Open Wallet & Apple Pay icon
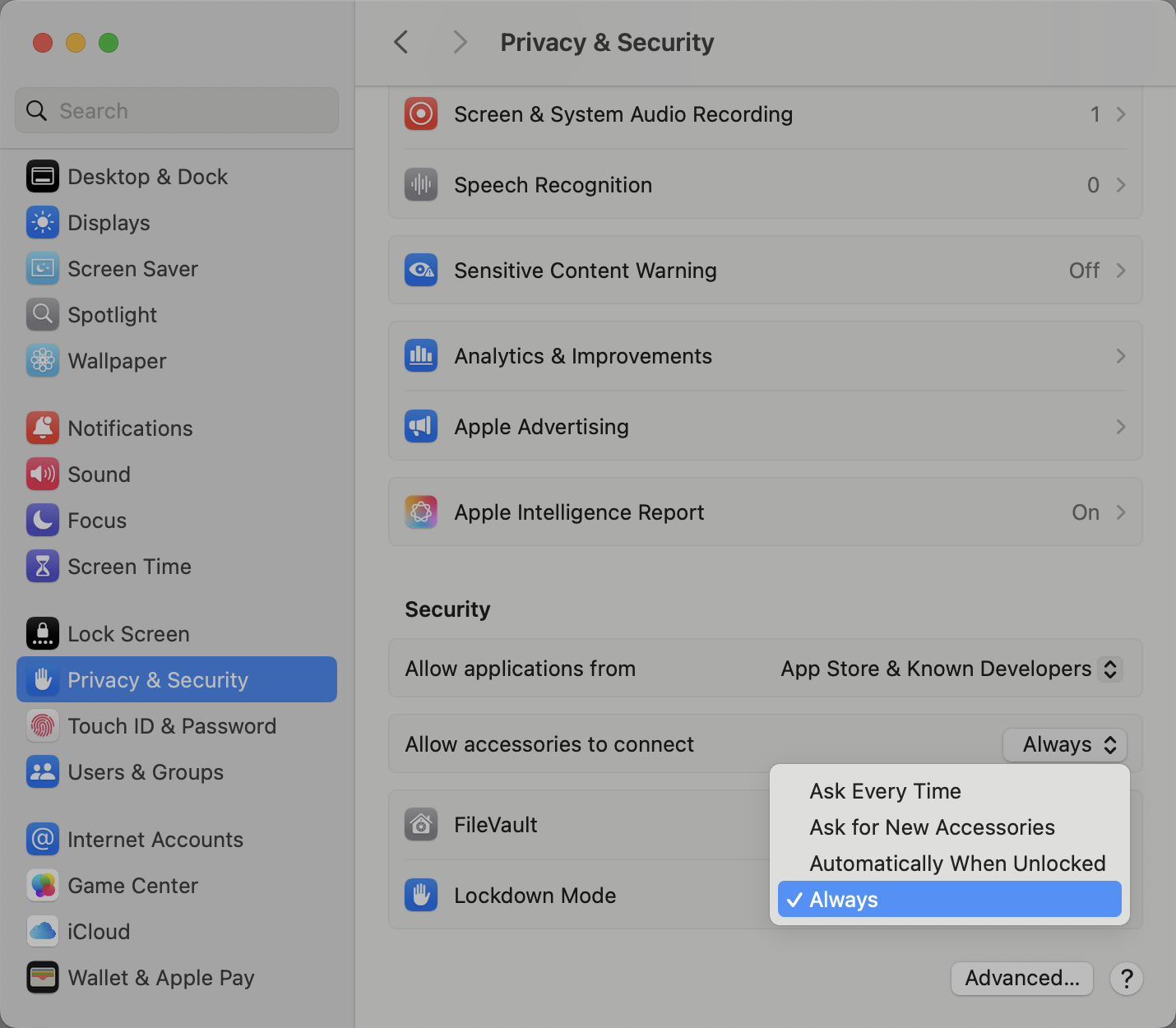 coord(43,978)
